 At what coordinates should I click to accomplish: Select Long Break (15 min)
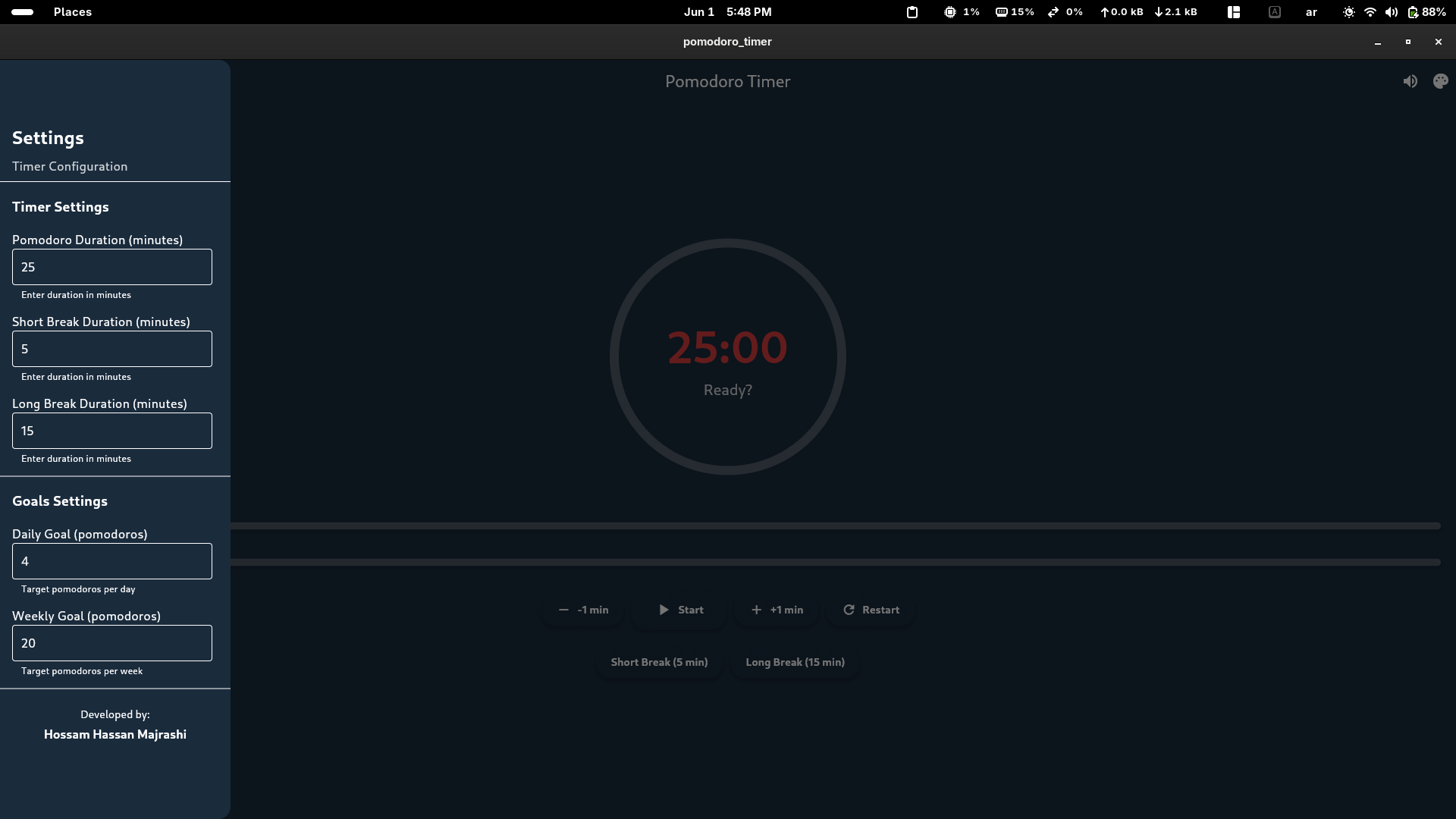795,662
